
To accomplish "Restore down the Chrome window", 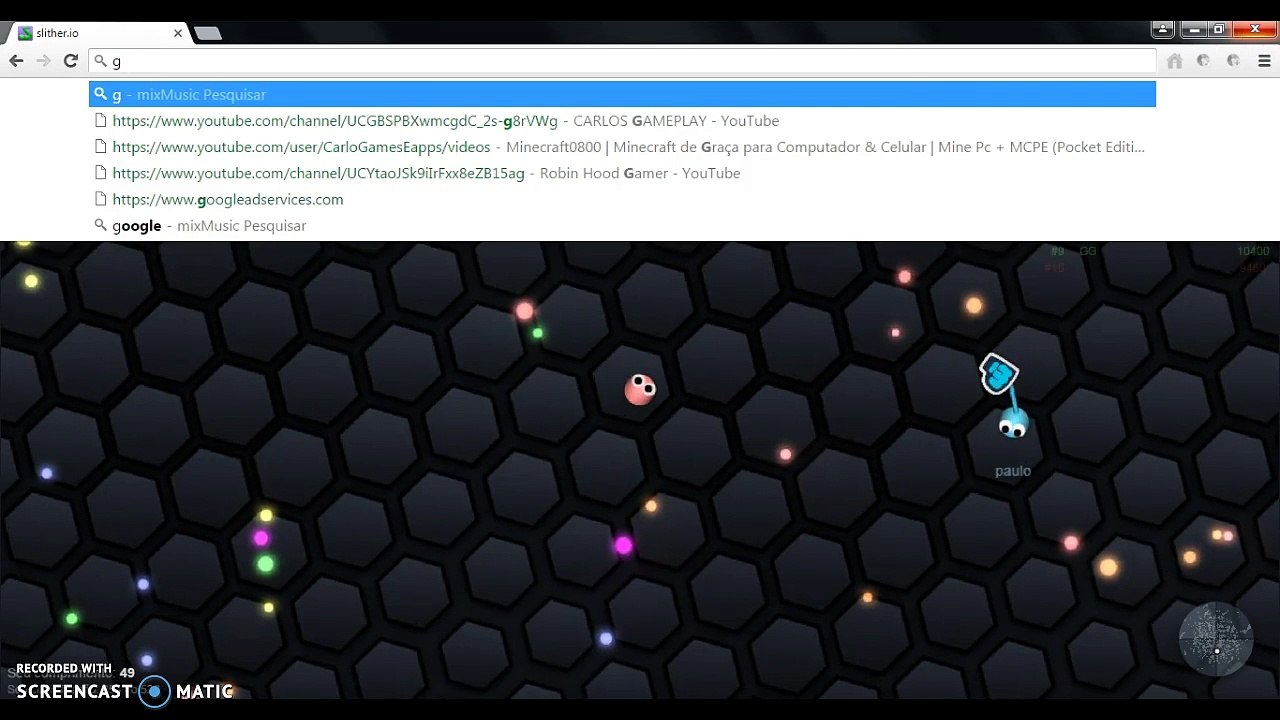I will click(1218, 29).
